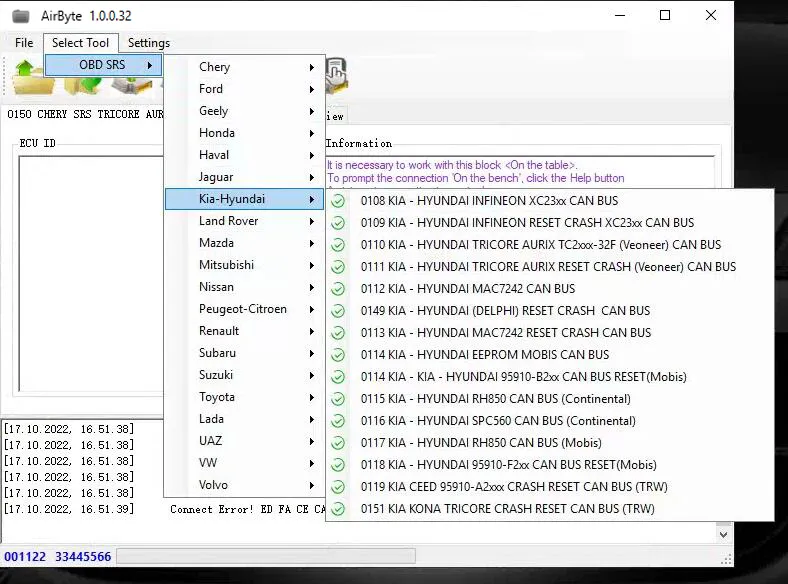This screenshot has width=788, height=584.
Task: Open the File menu
Action: (x=24, y=43)
